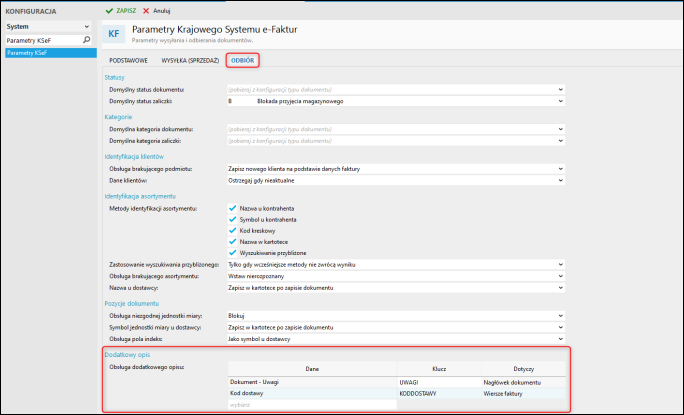Viewport: 684px width, 415px height.
Task: Disable the Kod kreskowy identification method
Action: 231,230
